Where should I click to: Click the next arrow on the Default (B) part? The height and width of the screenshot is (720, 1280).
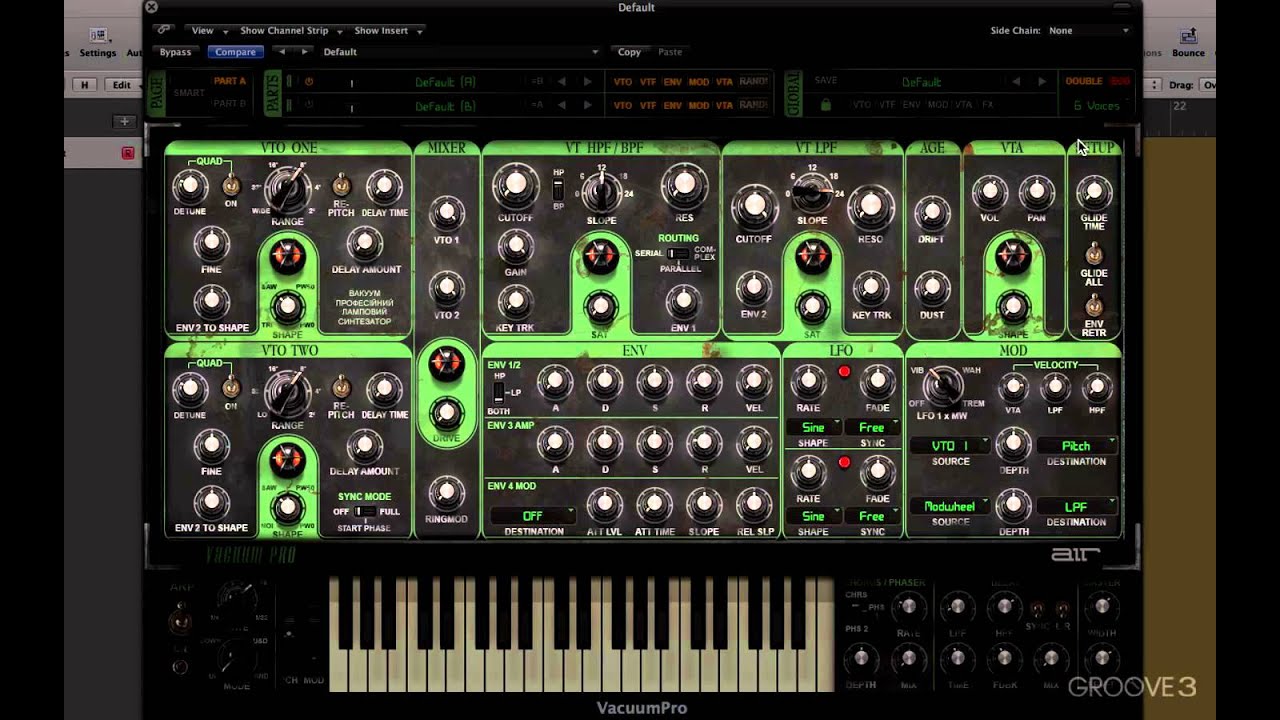pyautogui.click(x=587, y=105)
